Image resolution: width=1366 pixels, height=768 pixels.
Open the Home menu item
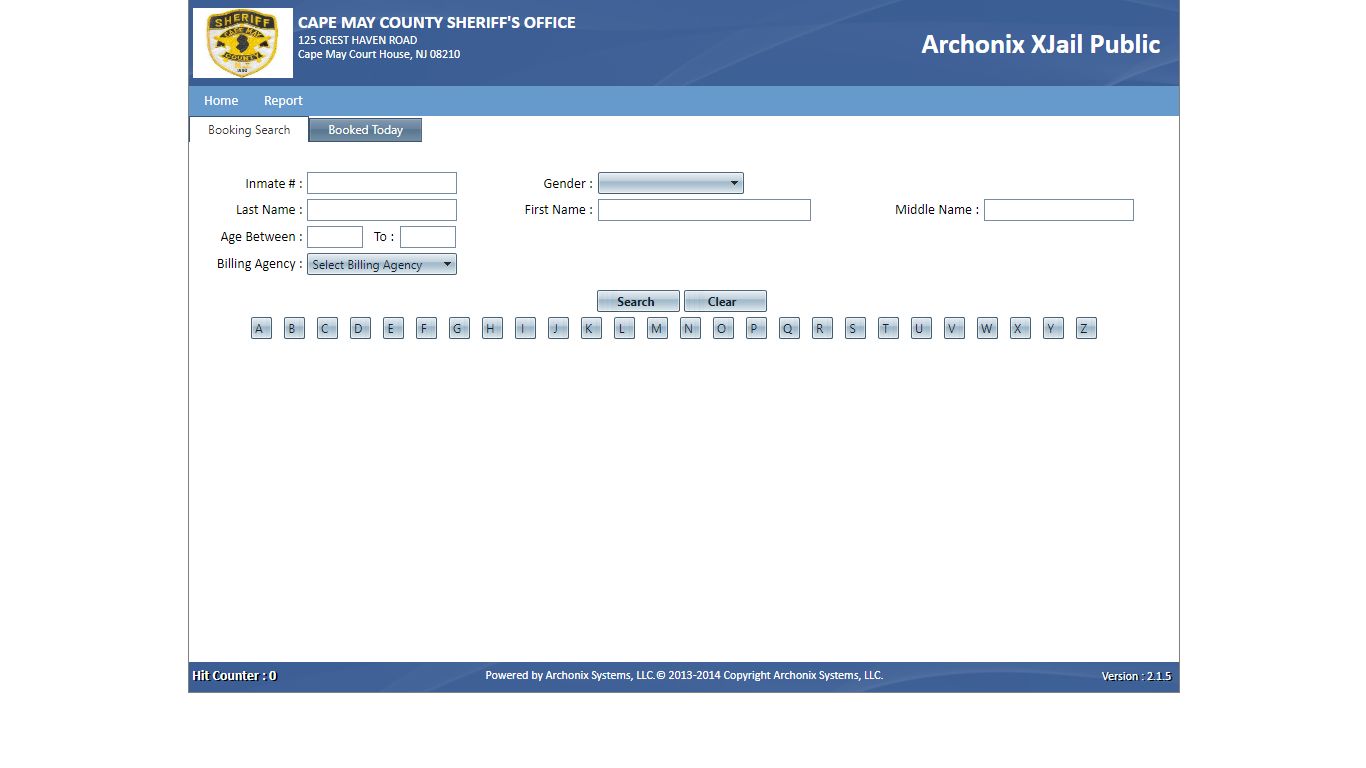(221, 101)
